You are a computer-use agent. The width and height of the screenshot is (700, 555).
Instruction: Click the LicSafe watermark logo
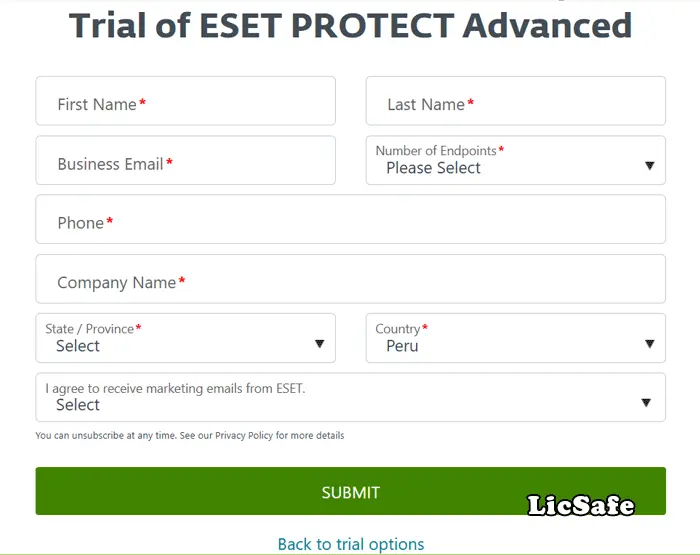click(x=581, y=505)
